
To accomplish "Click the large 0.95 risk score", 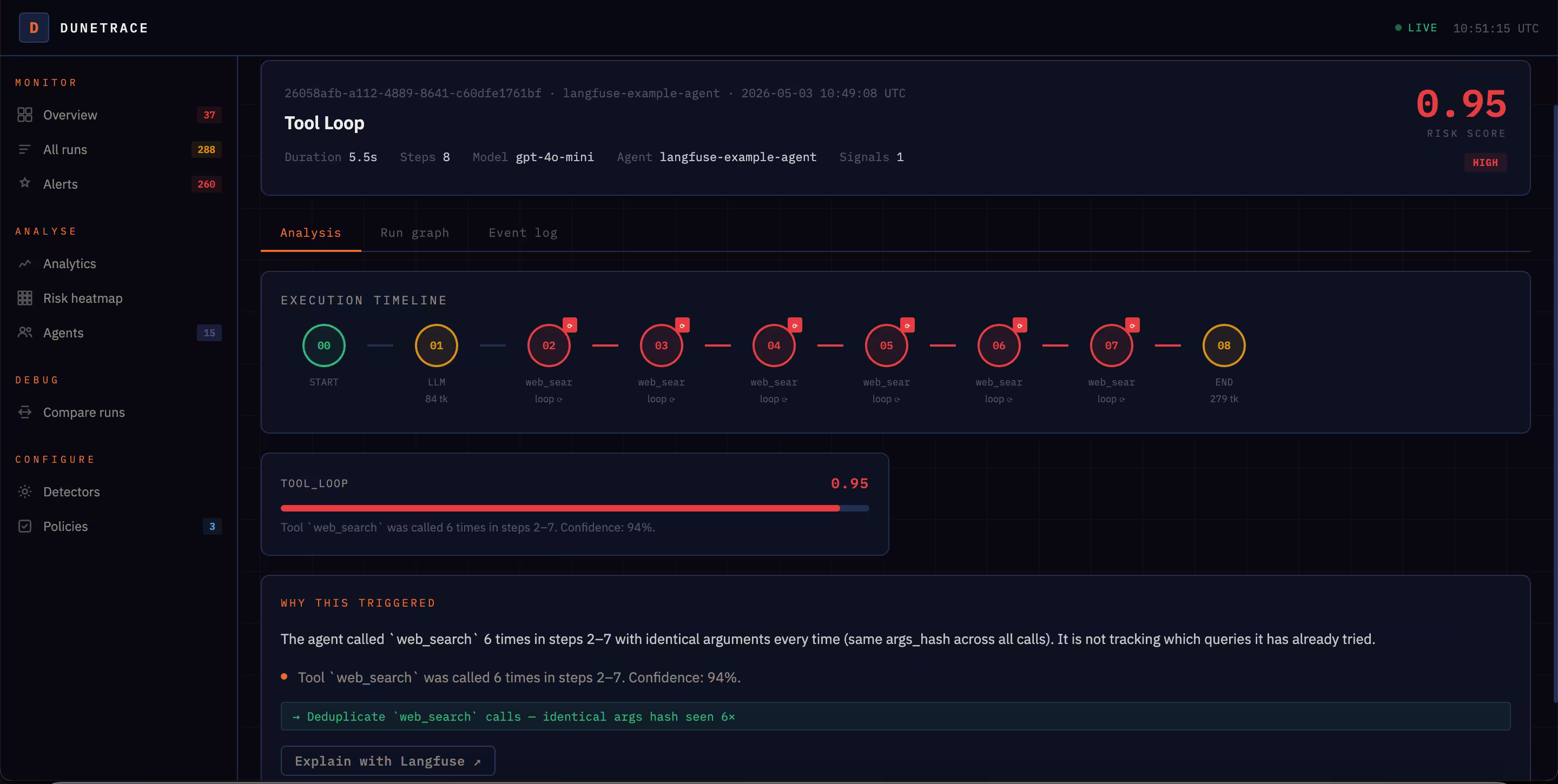I will point(1461,103).
